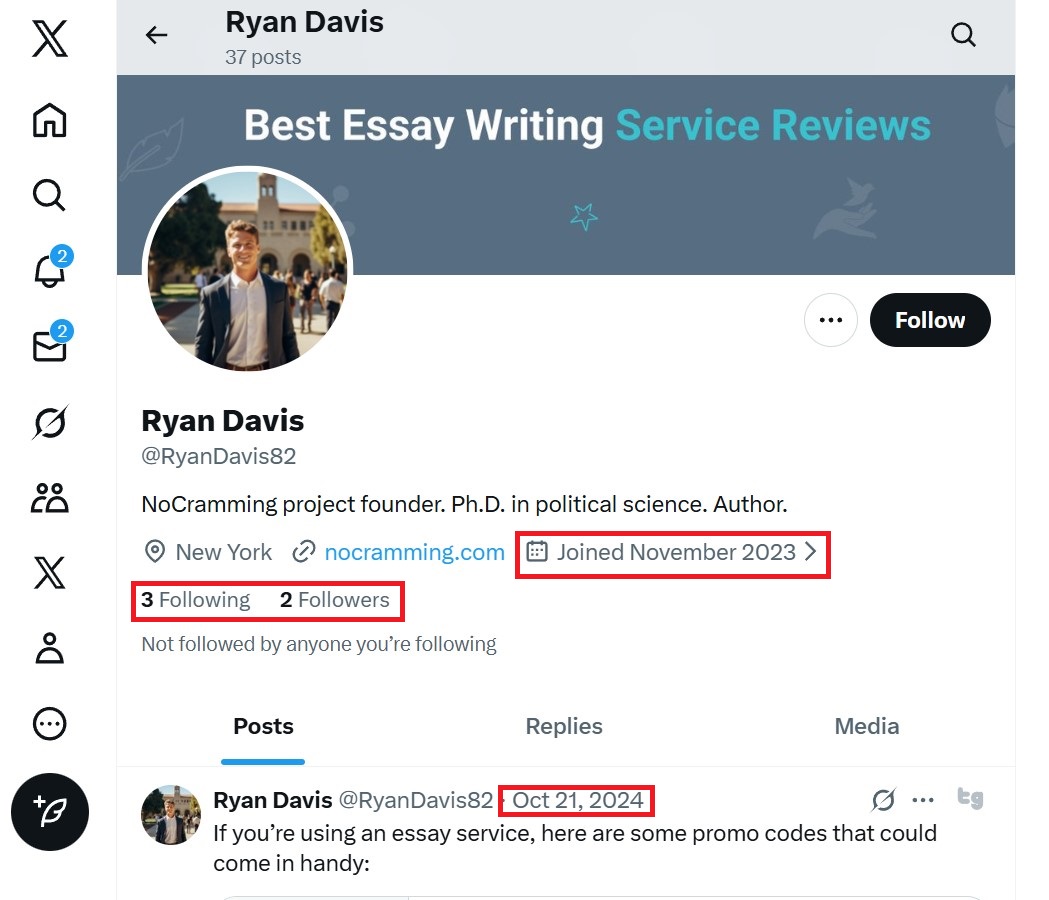Image resolution: width=1049 pixels, height=900 pixels.
Task: Follow Ryan Davis
Action: pyautogui.click(x=929, y=320)
